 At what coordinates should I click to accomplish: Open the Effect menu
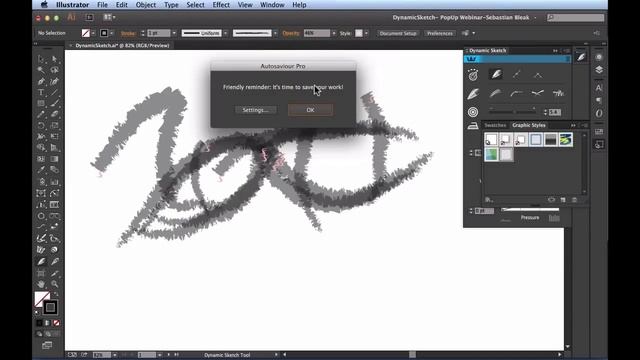[221, 5]
